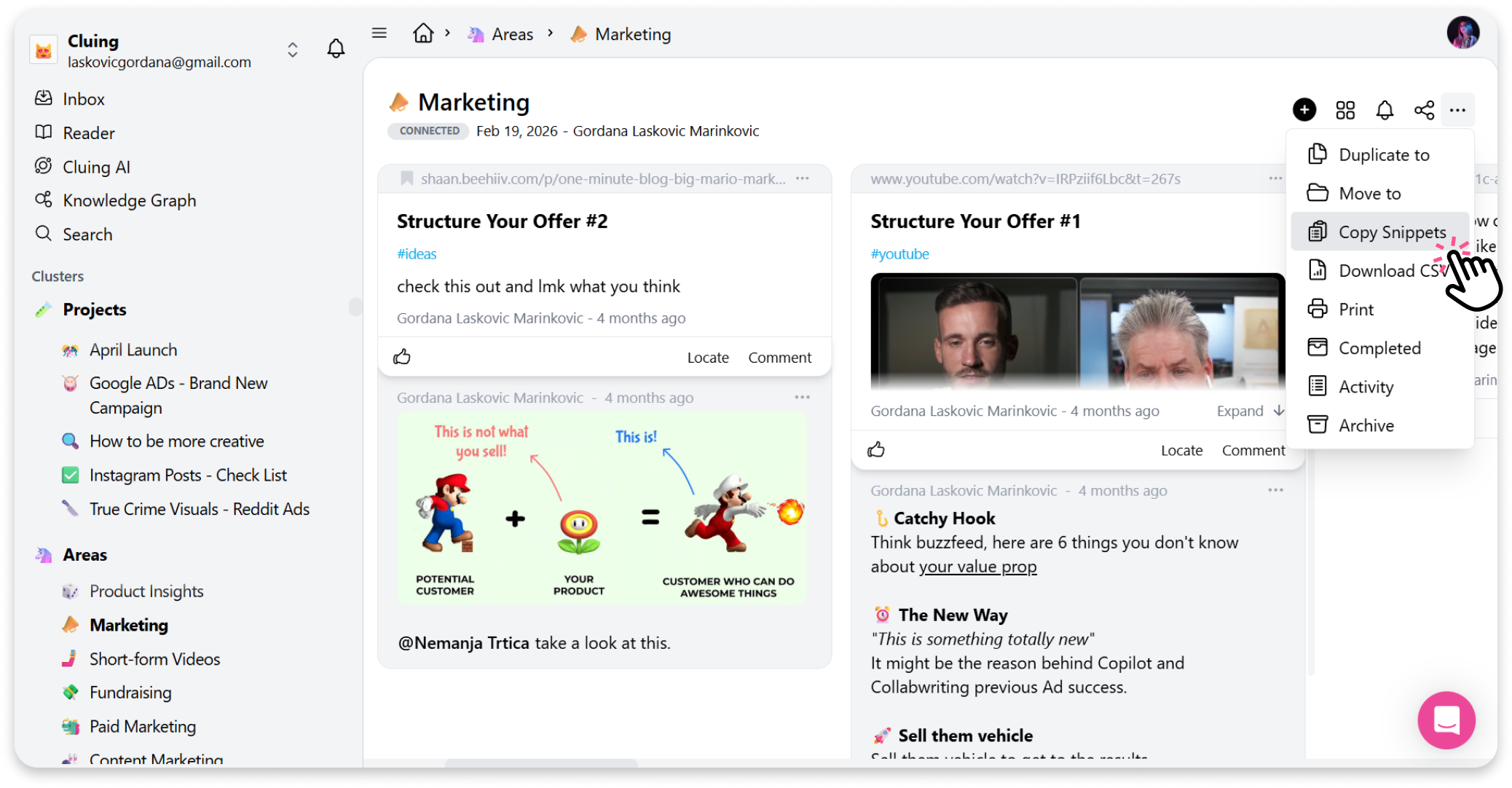
Task: Click Comment on Structure Your Offer #2
Action: click(779, 358)
